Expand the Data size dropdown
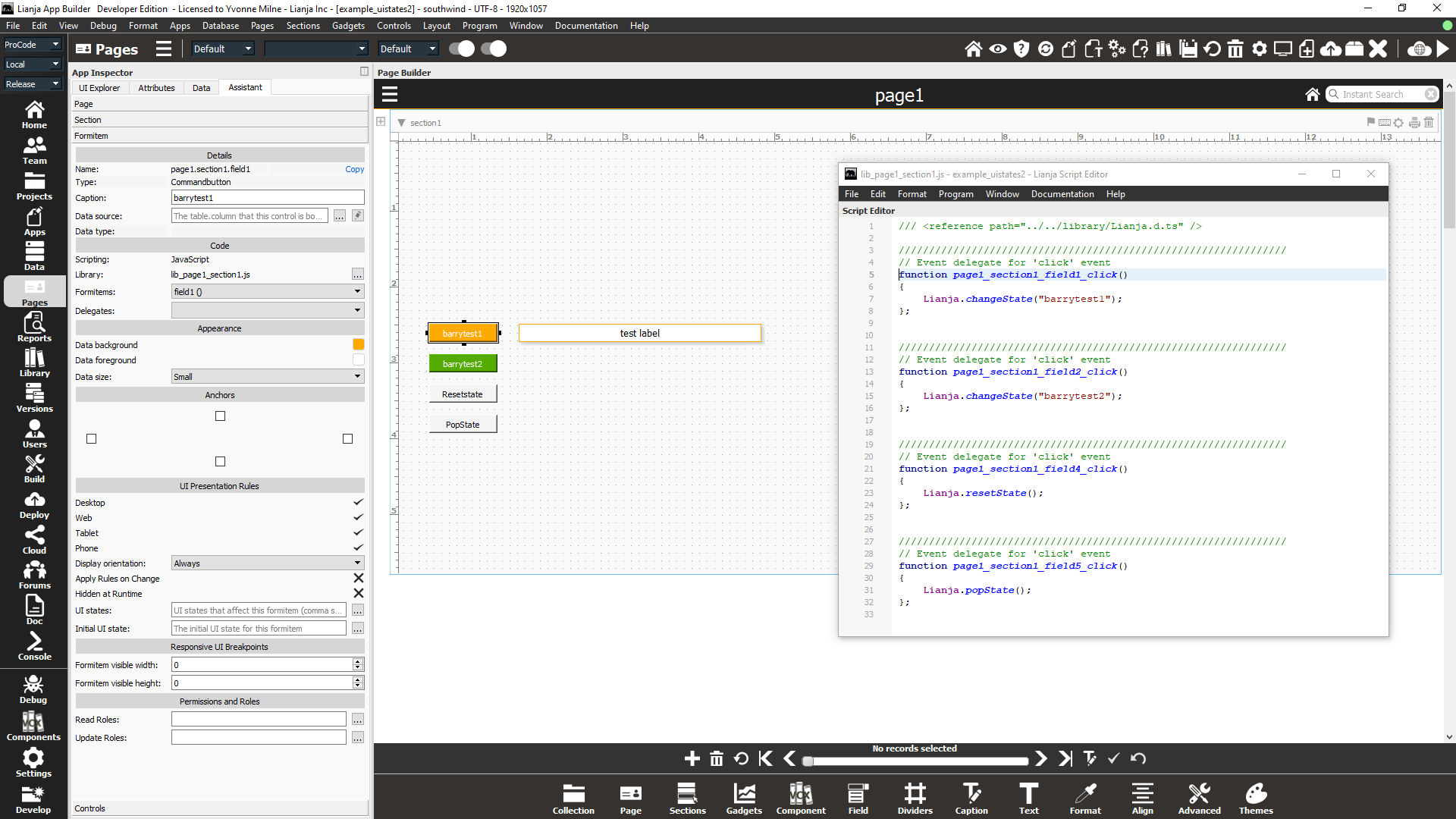The image size is (1456, 819). (x=267, y=377)
